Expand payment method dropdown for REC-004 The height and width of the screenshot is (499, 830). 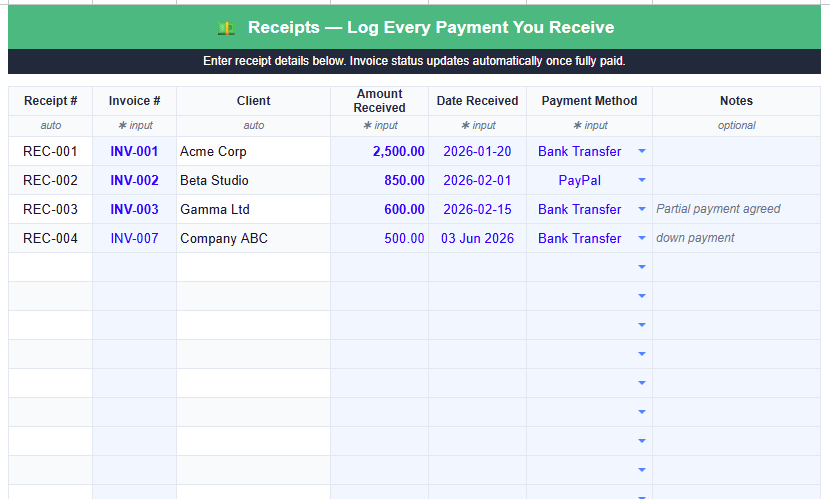tap(642, 238)
